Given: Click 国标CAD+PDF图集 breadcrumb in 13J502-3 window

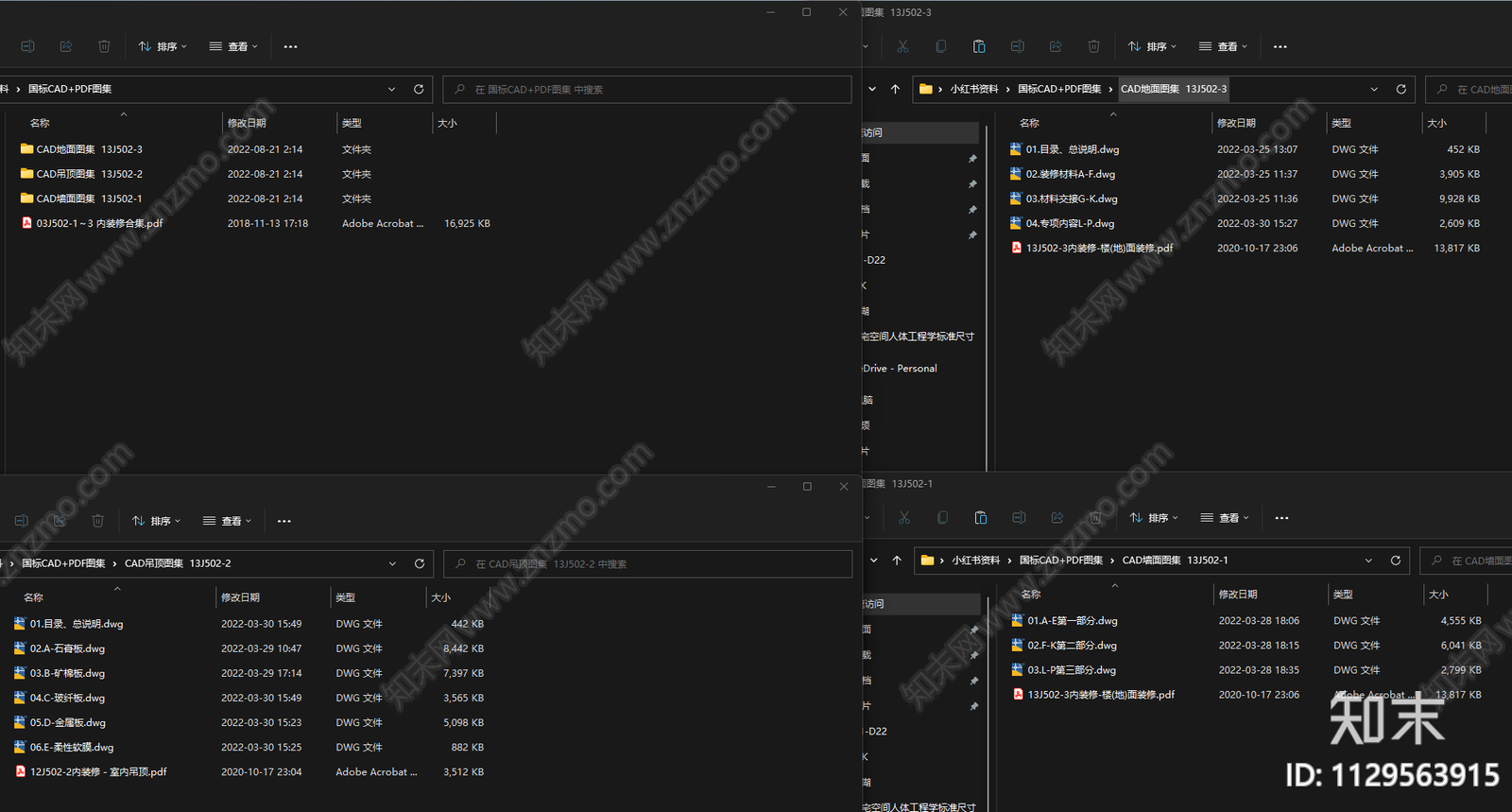Looking at the screenshot, I should 1059,89.
